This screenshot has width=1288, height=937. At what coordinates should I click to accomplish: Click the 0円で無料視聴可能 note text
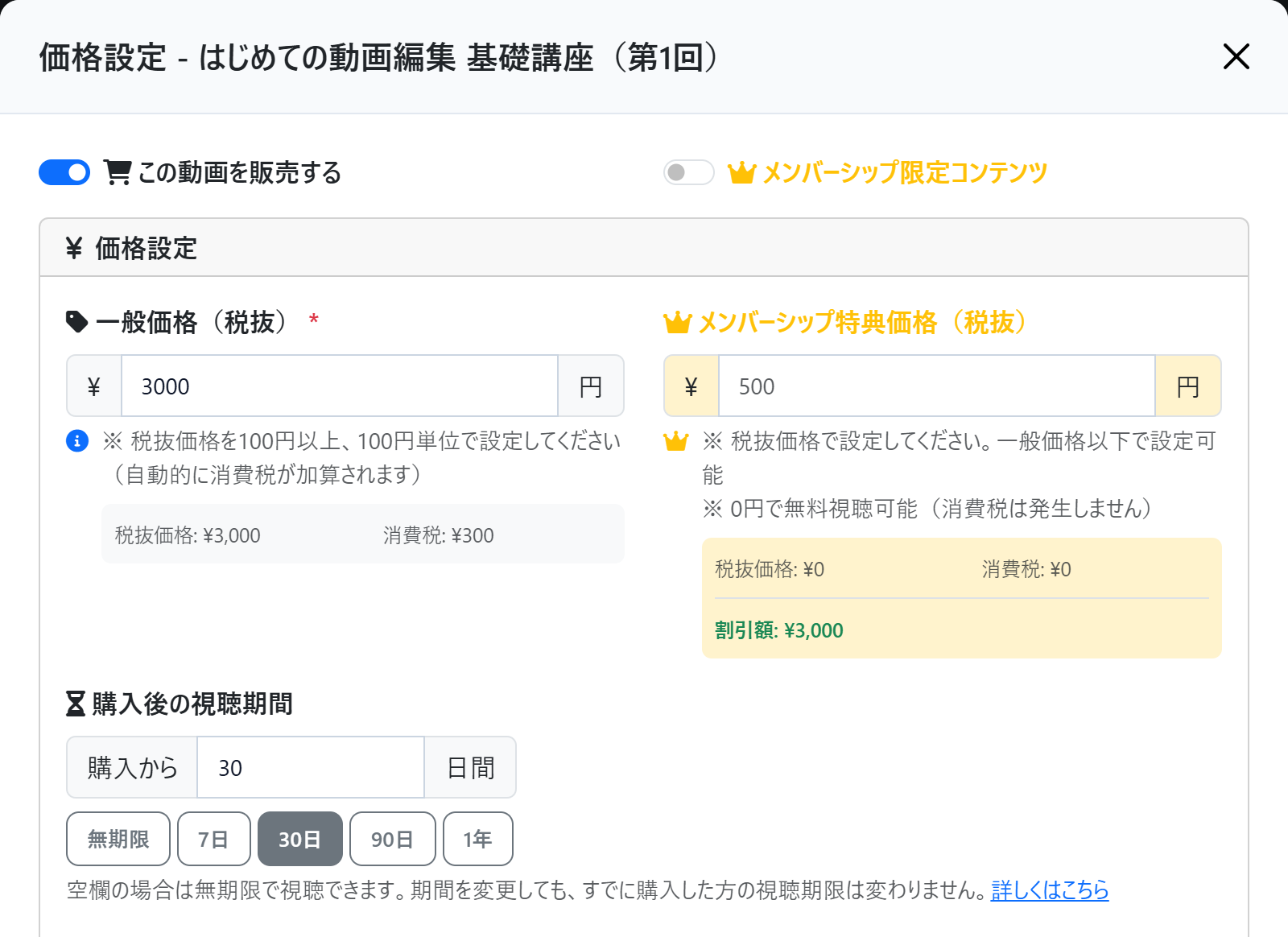[x=928, y=509]
